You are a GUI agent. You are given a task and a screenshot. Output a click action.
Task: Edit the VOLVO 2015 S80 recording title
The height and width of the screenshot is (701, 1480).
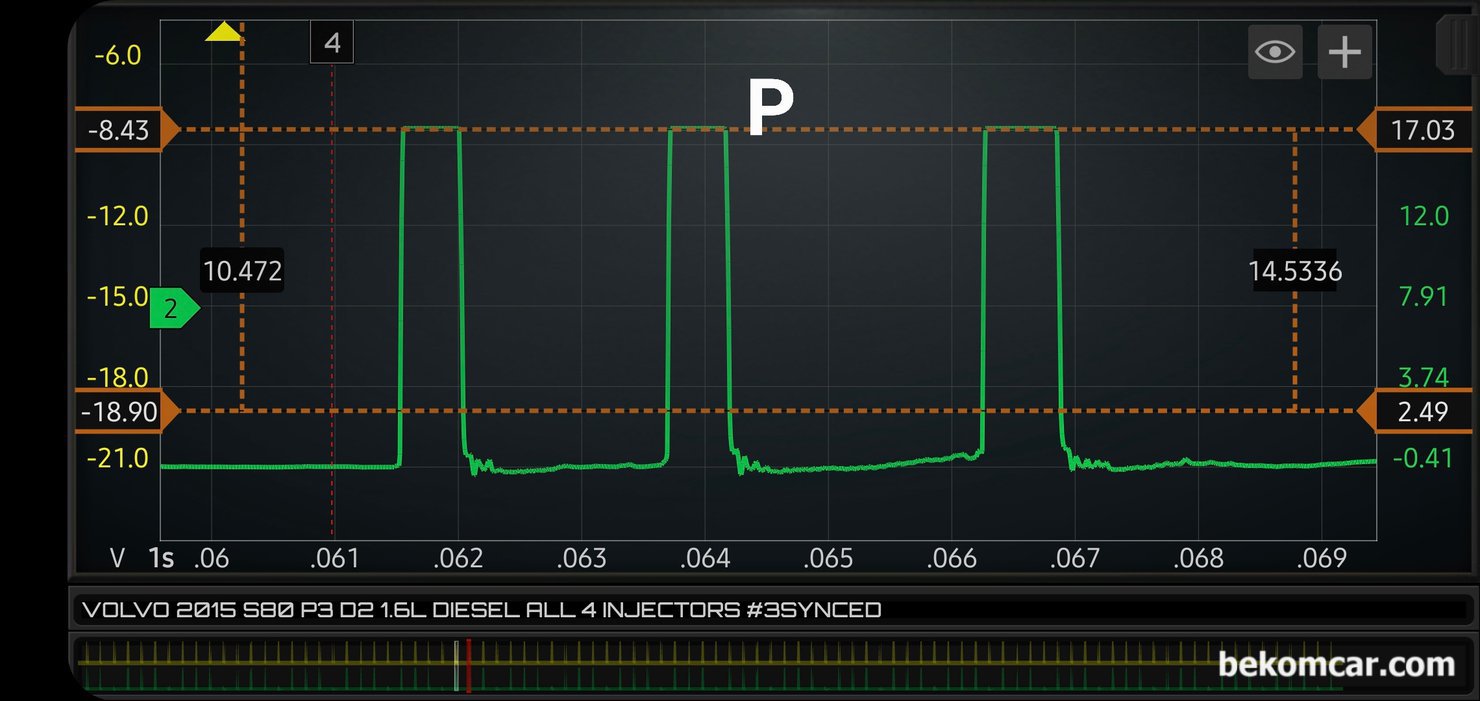tap(481, 609)
